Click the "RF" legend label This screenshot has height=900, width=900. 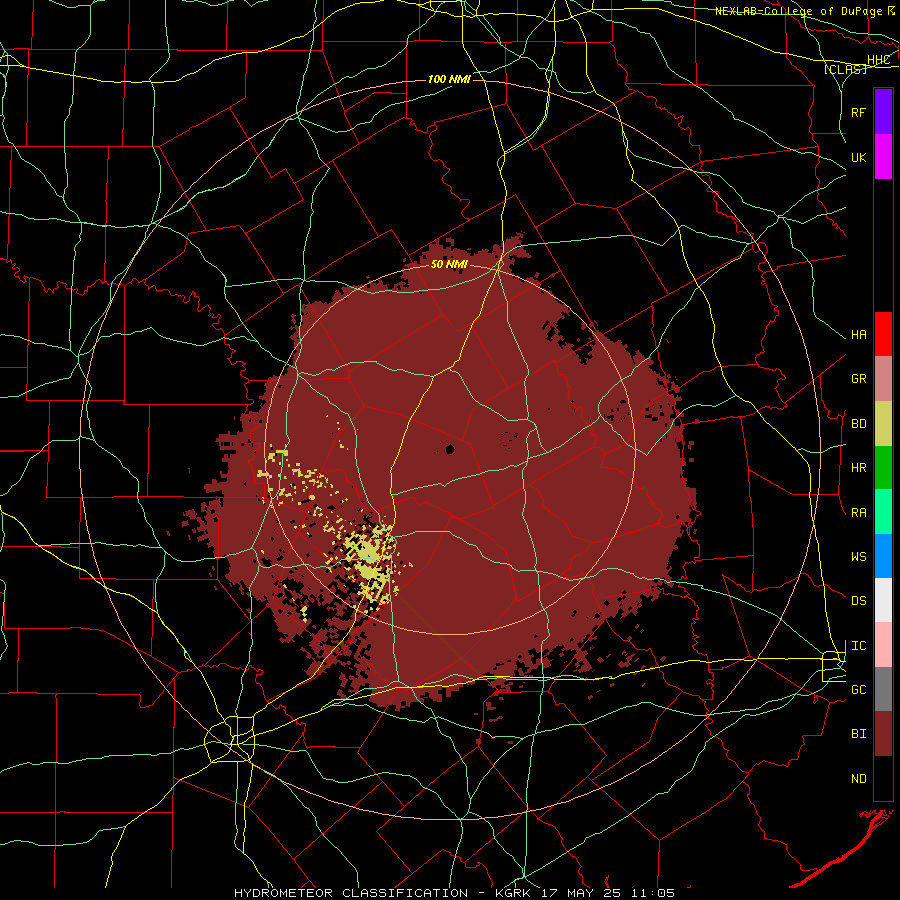tap(858, 112)
